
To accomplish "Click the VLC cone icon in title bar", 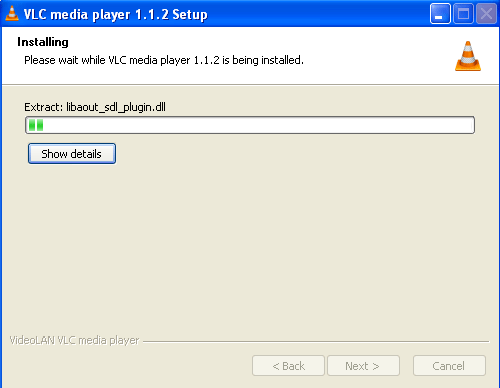I will point(12,14).
